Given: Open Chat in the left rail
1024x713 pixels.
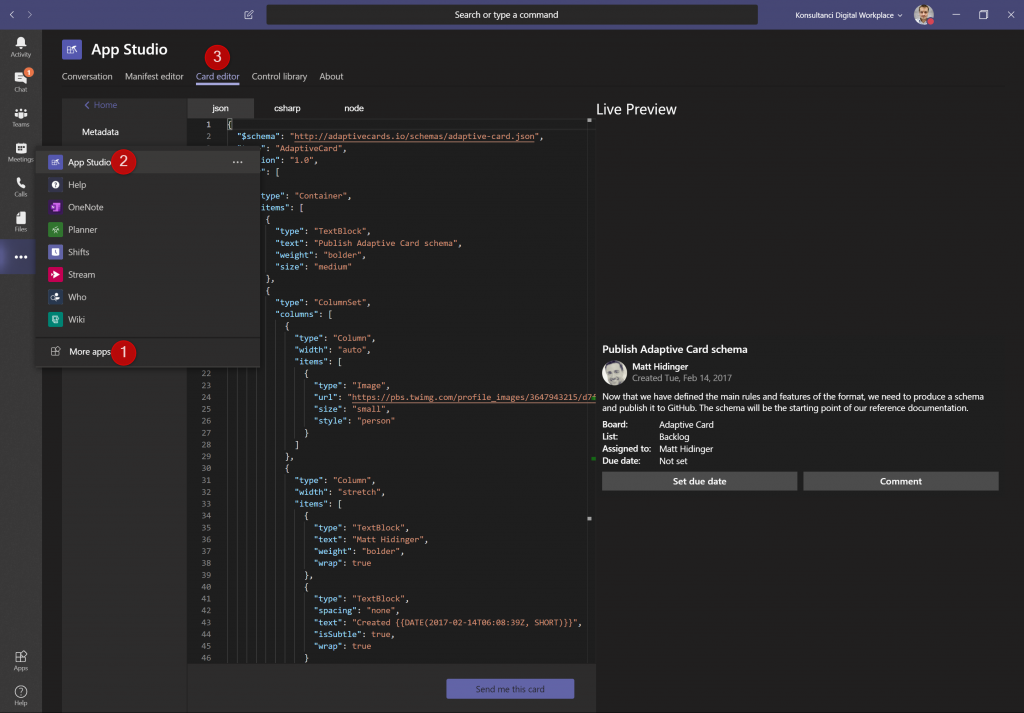Looking at the screenshot, I should coord(20,81).
